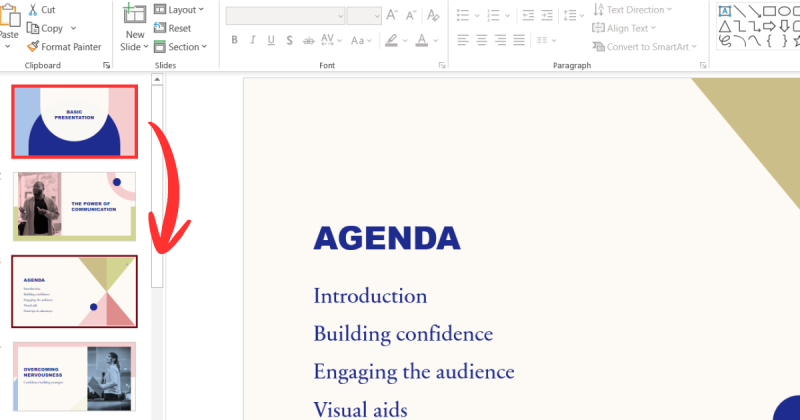Apply the font color A swatch
The image size is (800, 420).
coord(421,40)
